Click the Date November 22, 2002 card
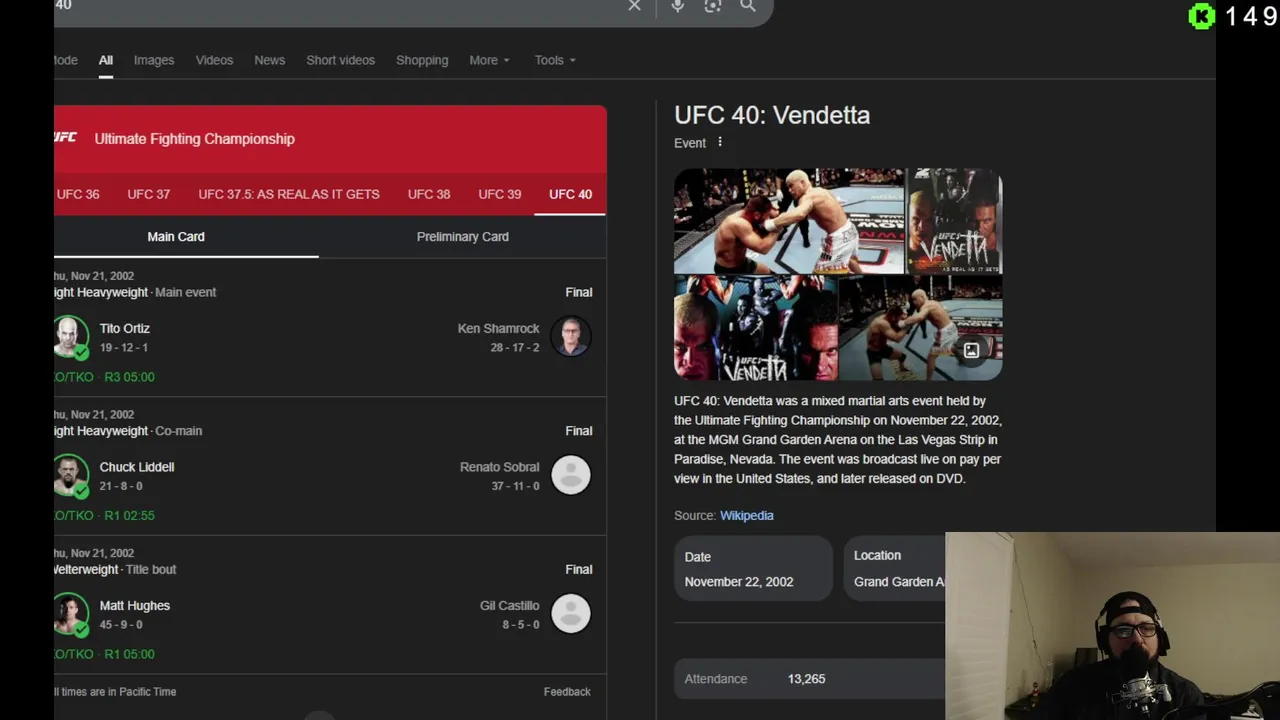 click(753, 568)
